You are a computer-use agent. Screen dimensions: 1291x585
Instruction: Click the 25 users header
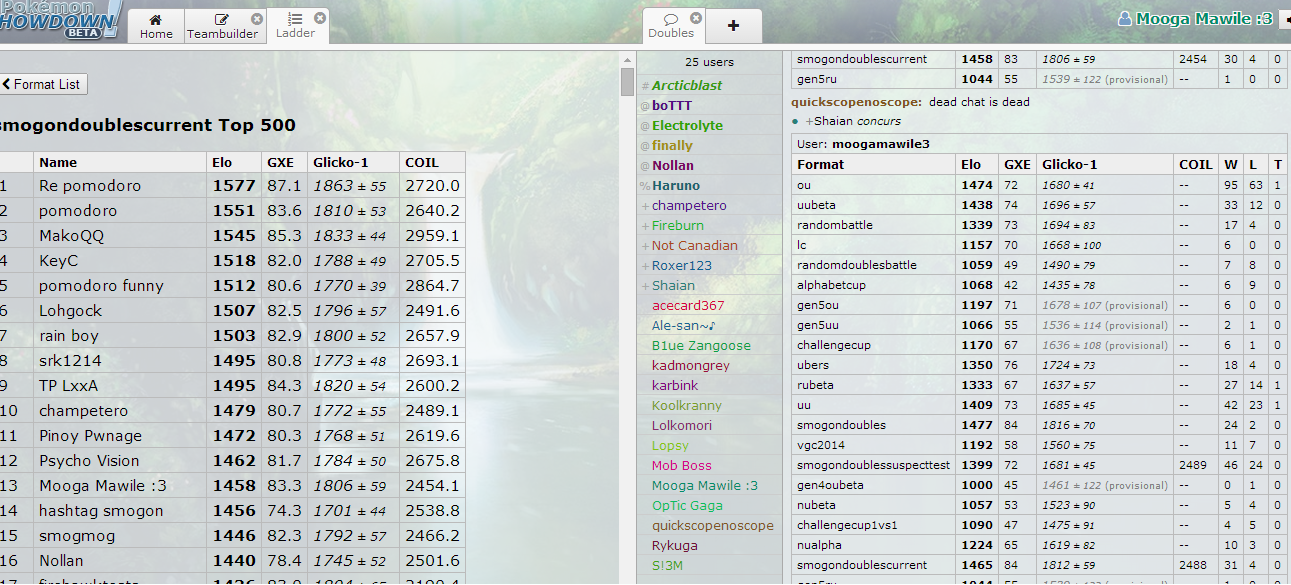click(x=709, y=62)
